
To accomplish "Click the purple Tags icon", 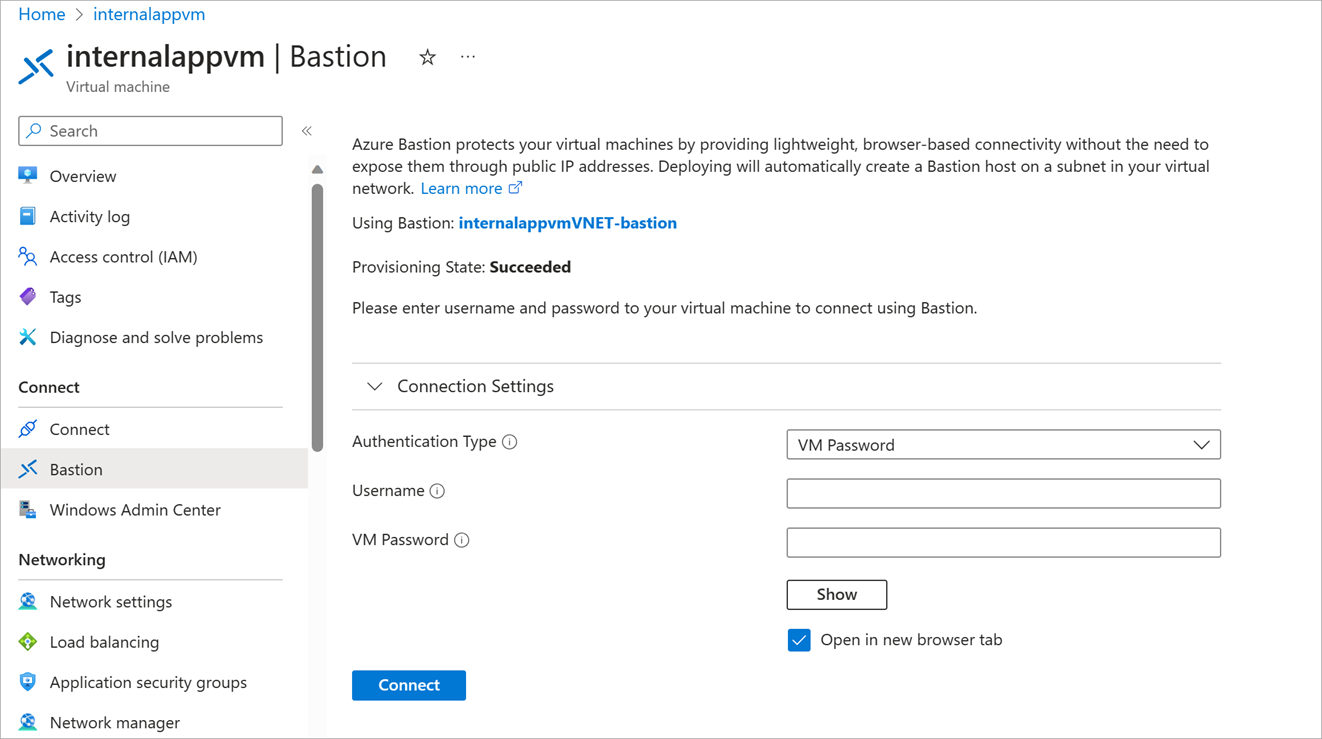I will click(x=28, y=297).
